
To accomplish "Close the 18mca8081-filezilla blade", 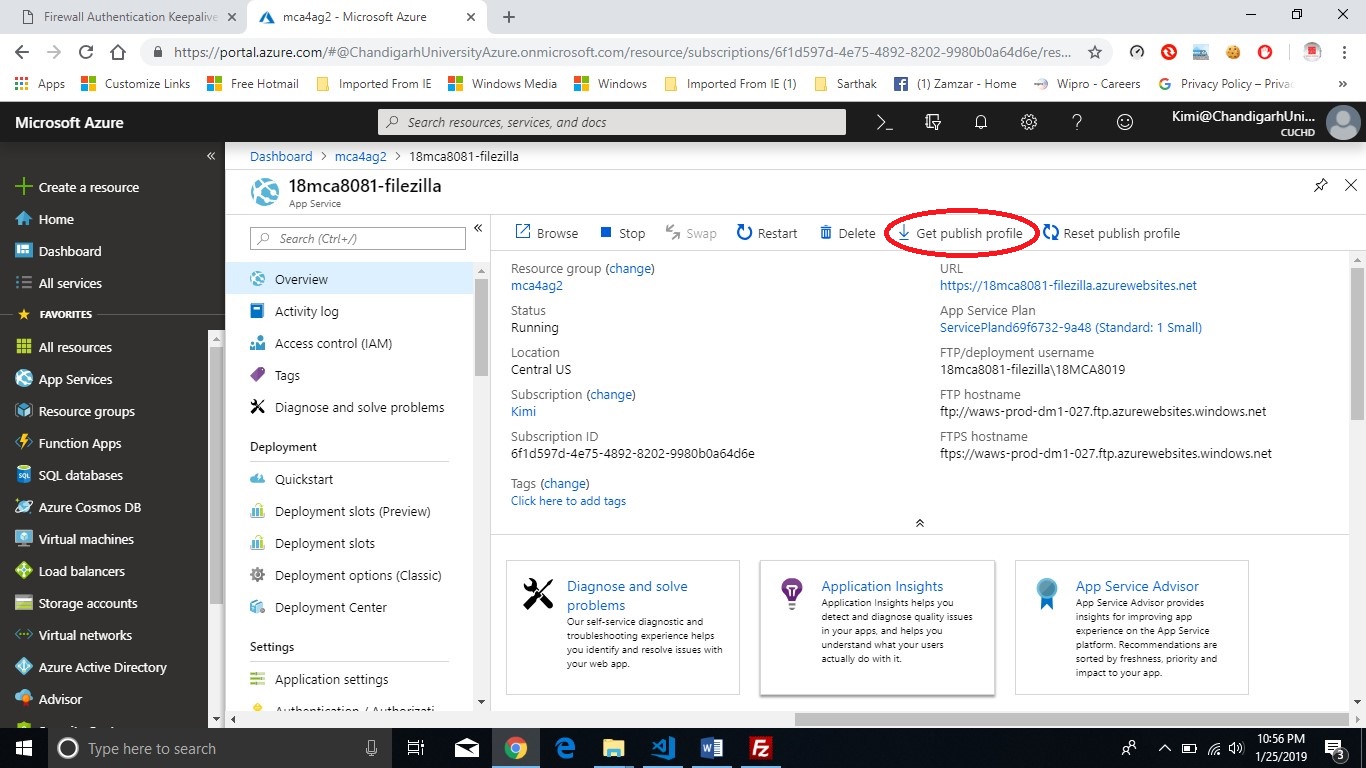I will coord(1351,185).
